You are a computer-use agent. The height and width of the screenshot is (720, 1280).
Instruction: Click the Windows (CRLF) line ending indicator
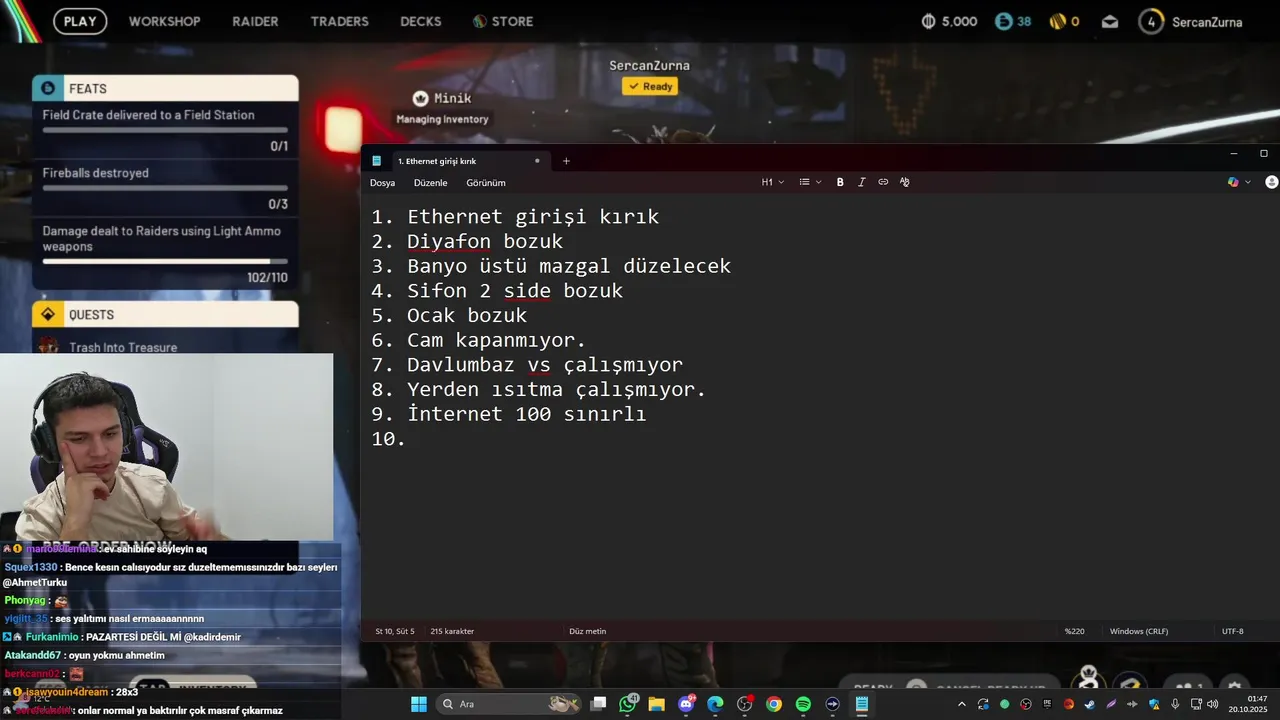(x=1139, y=631)
